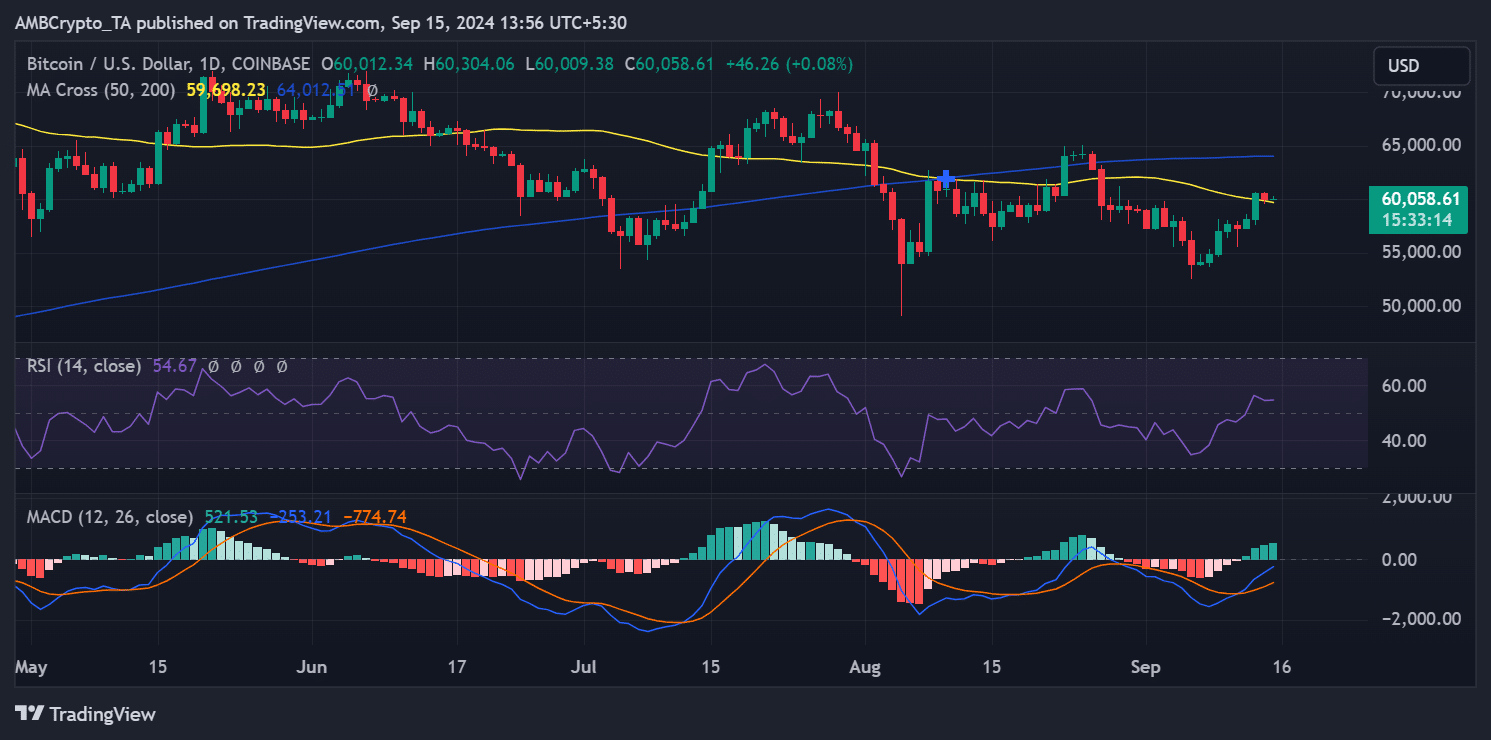Click the MACD signal value -774.74

coord(374,517)
